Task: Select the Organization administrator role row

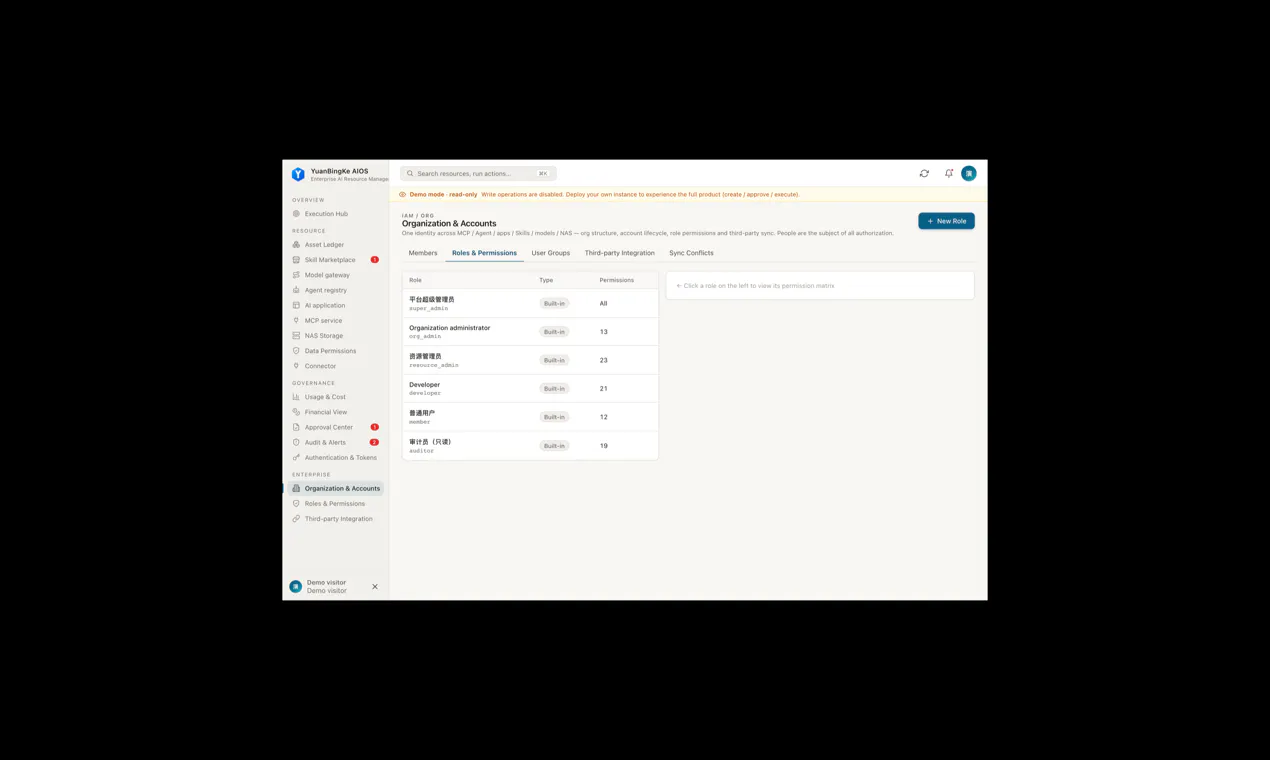Action: pos(530,332)
